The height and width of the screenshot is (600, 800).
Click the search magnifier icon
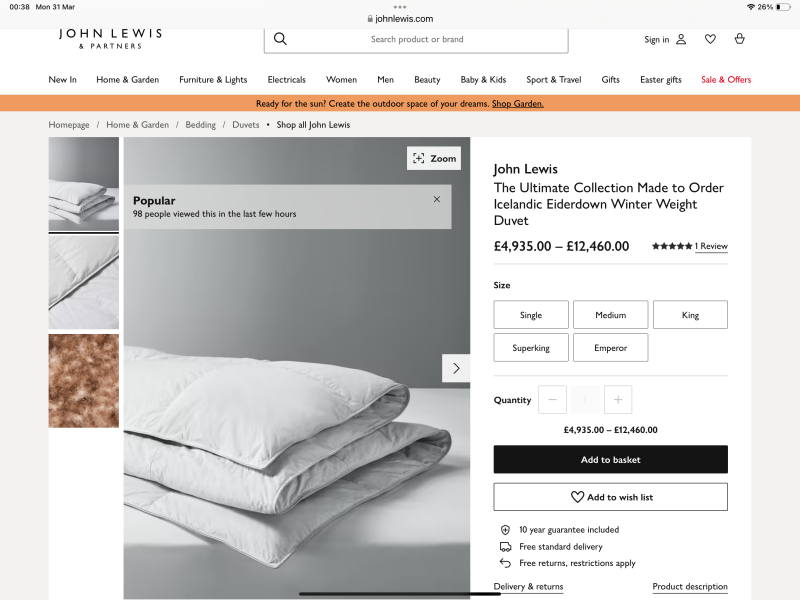(280, 39)
